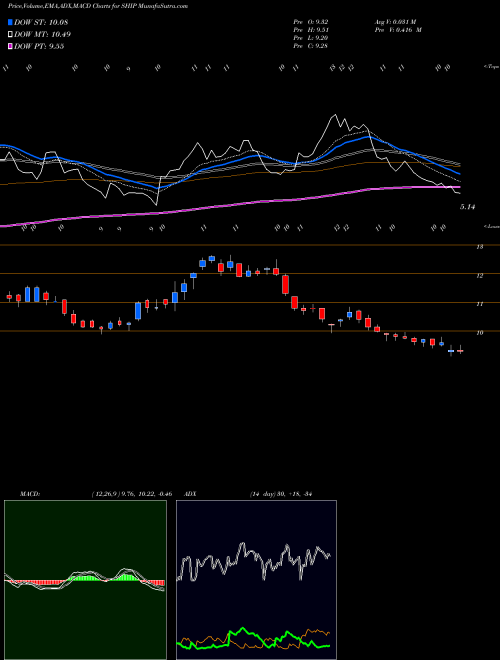Click the '<Lows' label at right edge

coord(491,226)
